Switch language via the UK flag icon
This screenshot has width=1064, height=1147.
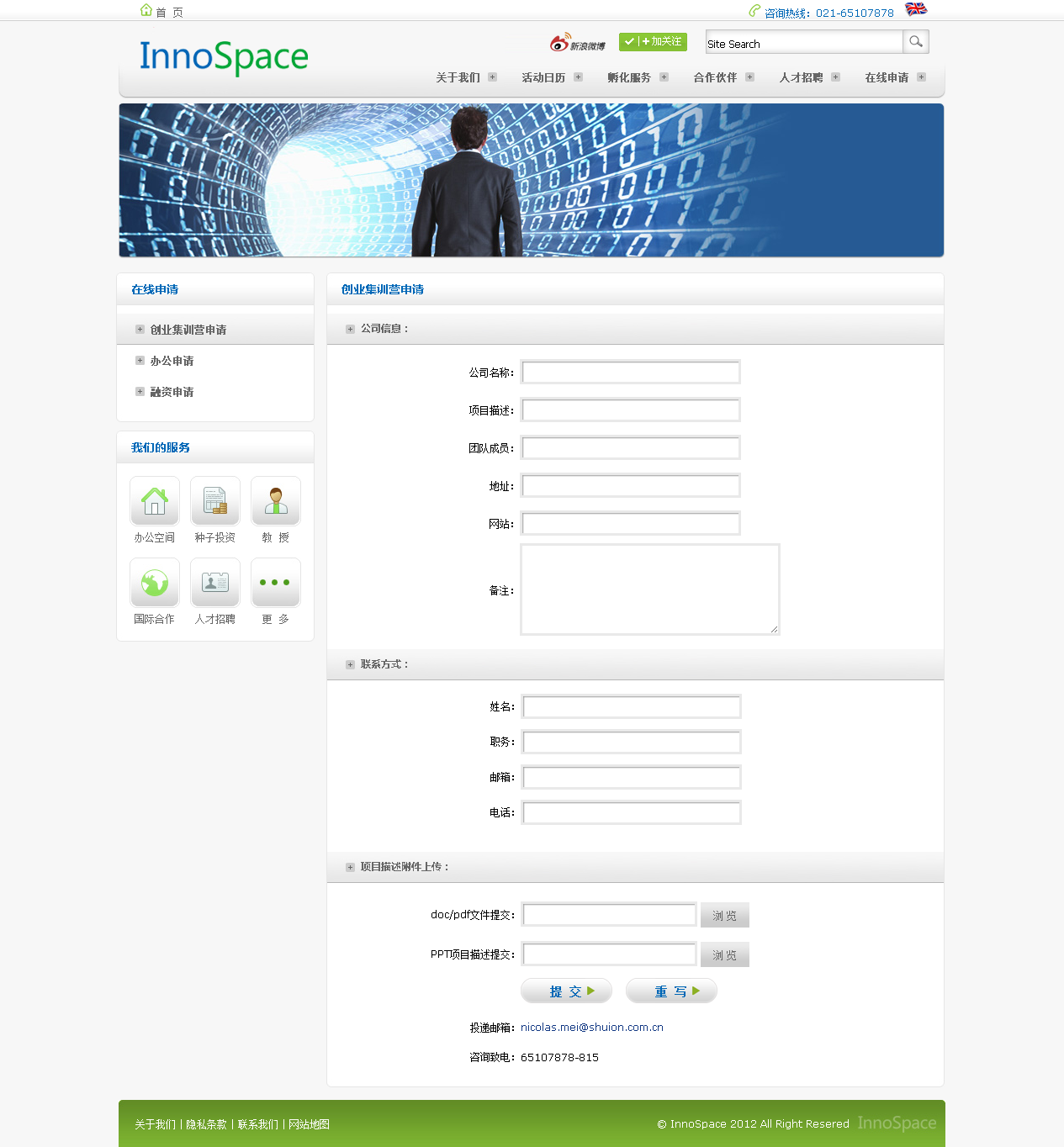916,9
